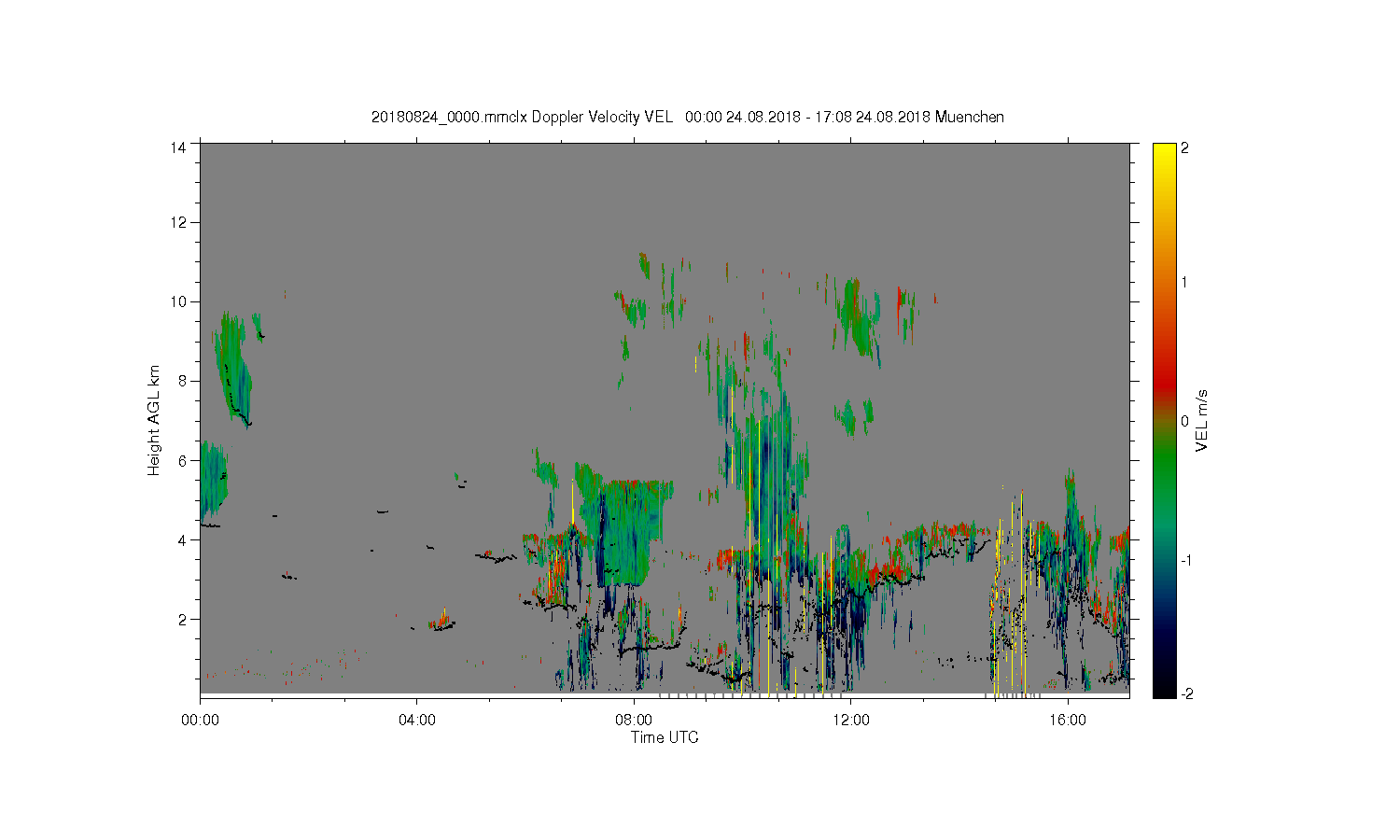Click the 10 km height tick label
1400x840 pixels.
tap(178, 301)
